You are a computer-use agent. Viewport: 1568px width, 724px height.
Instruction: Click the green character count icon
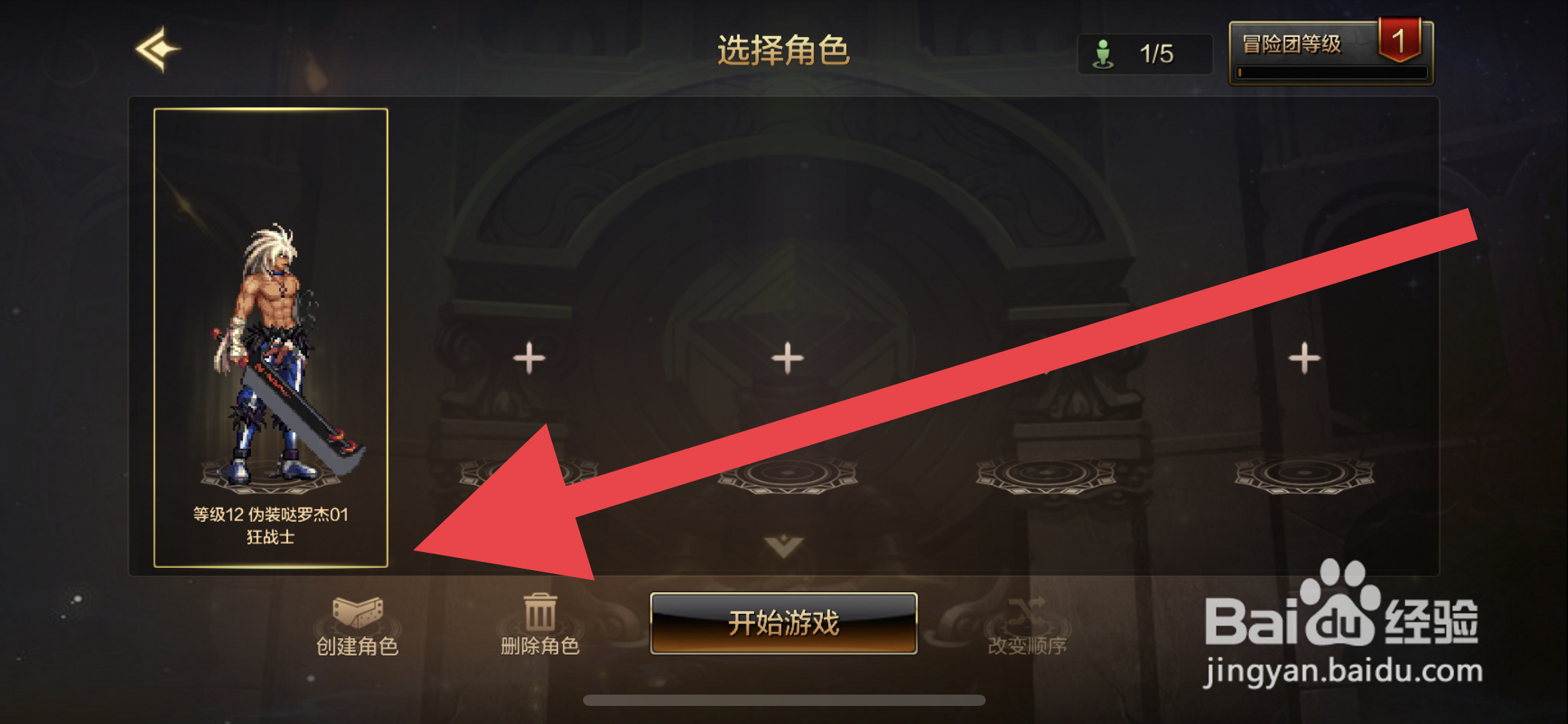(x=1103, y=54)
